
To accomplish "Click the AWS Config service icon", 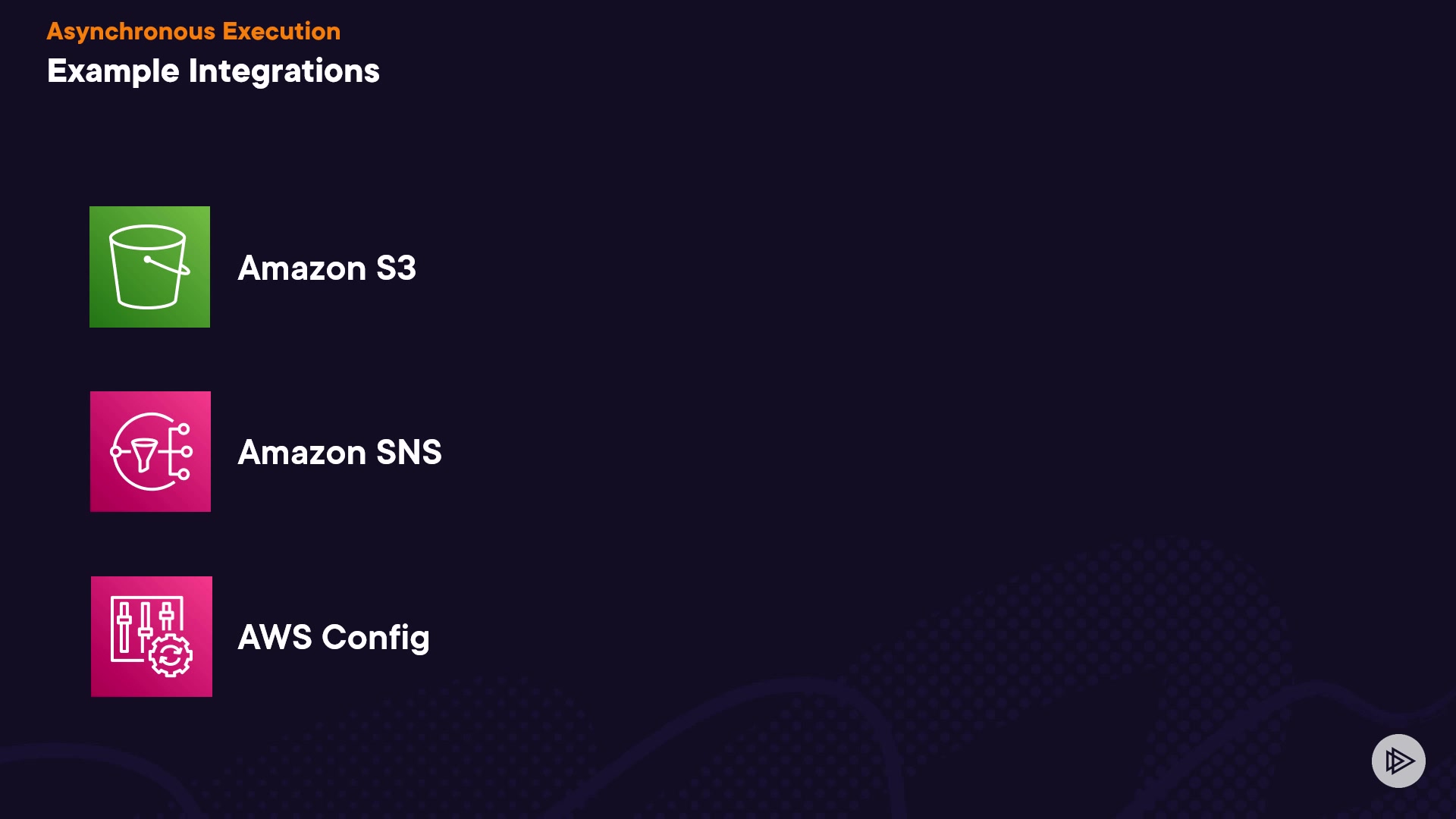I will 152,636.
